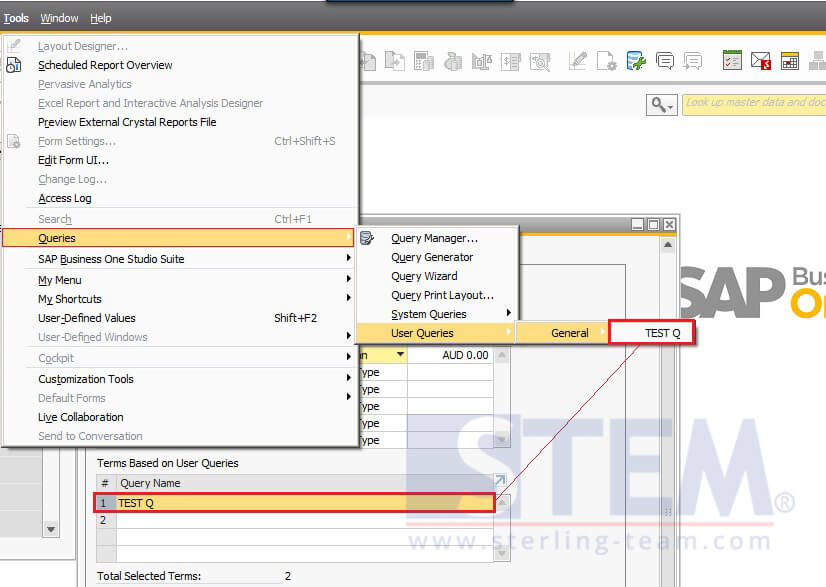Click the left panel scroll down arrow
Image resolution: width=826 pixels, height=587 pixels.
[51, 529]
